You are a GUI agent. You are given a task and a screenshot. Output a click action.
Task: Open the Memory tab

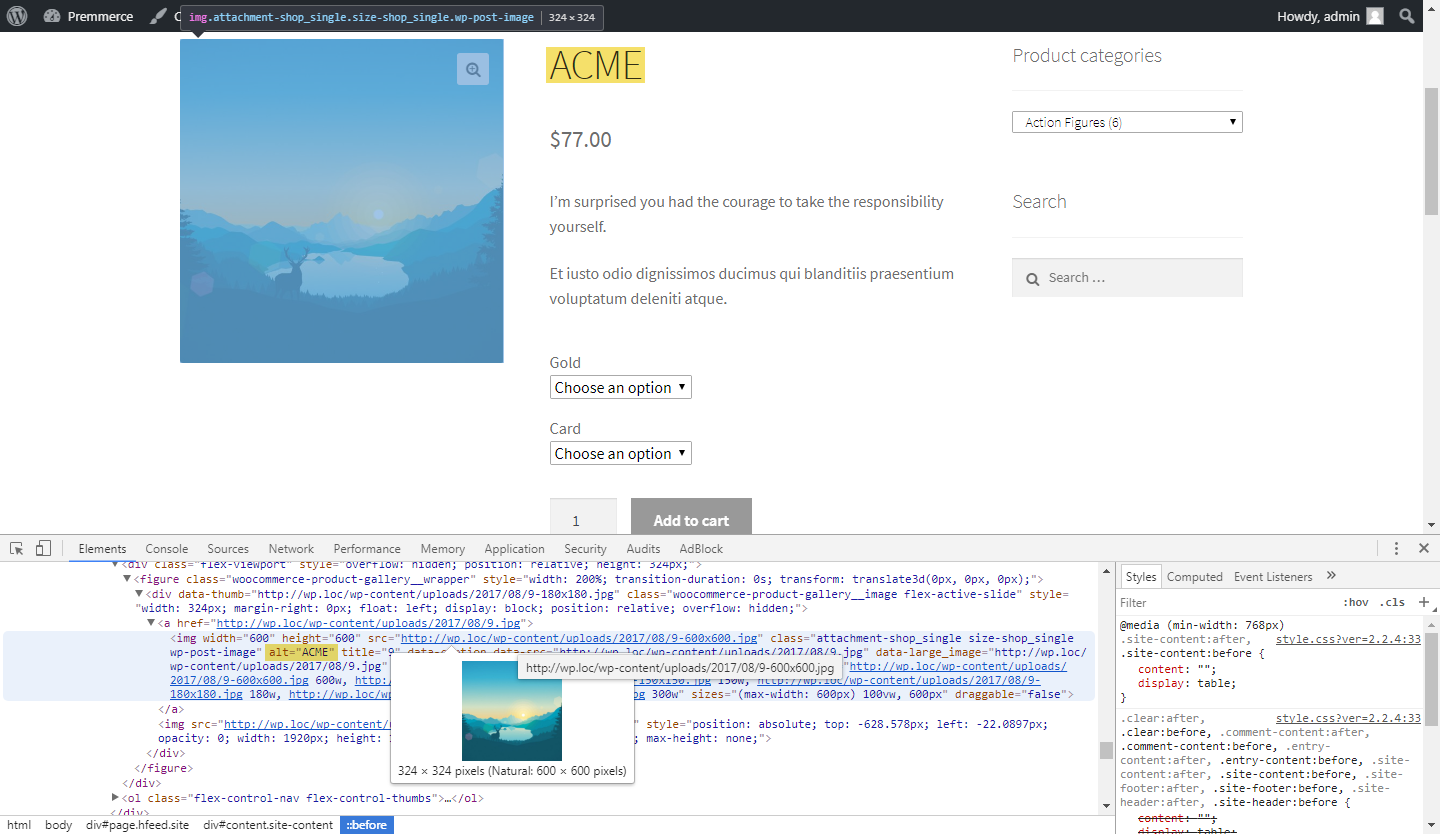[x=443, y=548]
